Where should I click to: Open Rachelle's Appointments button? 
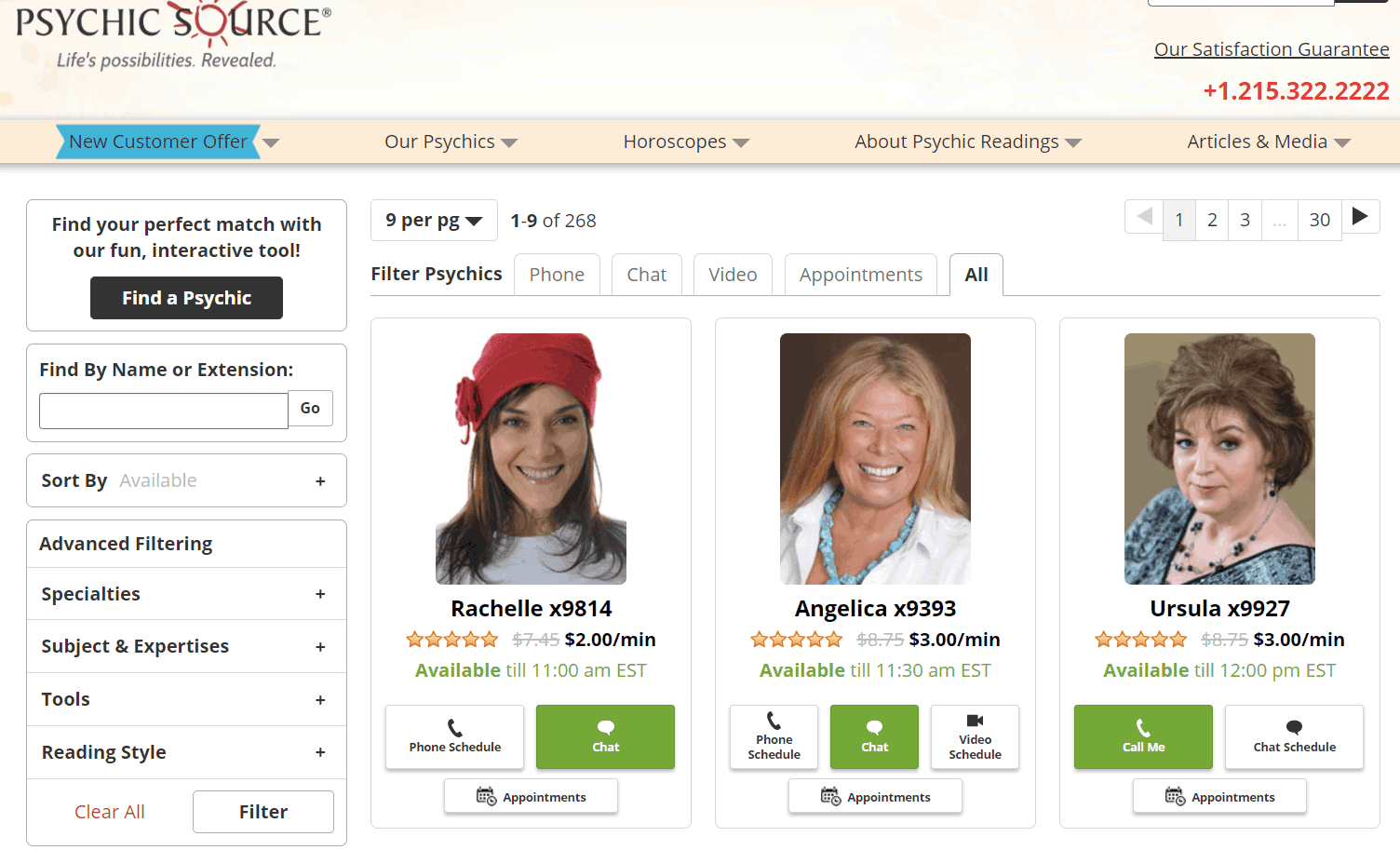[x=531, y=796]
